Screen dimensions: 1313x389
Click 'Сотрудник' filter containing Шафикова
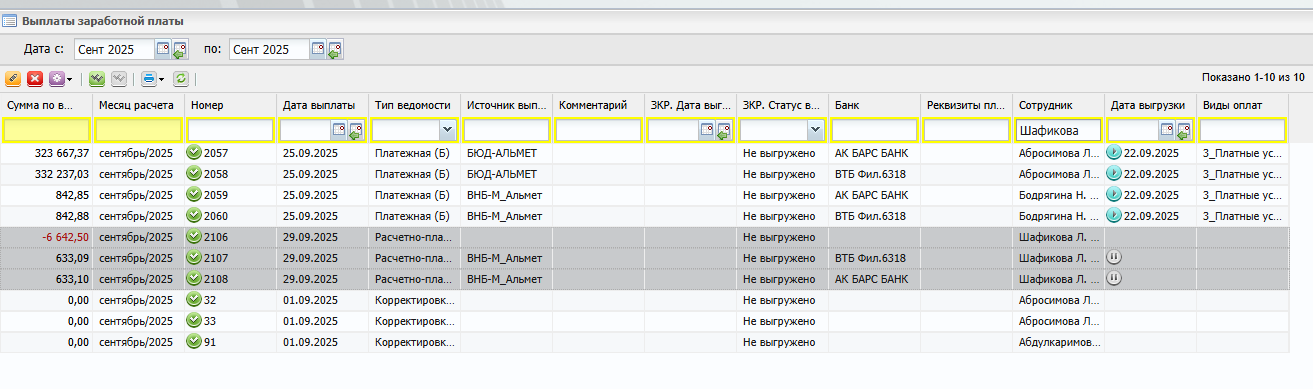tap(1058, 130)
